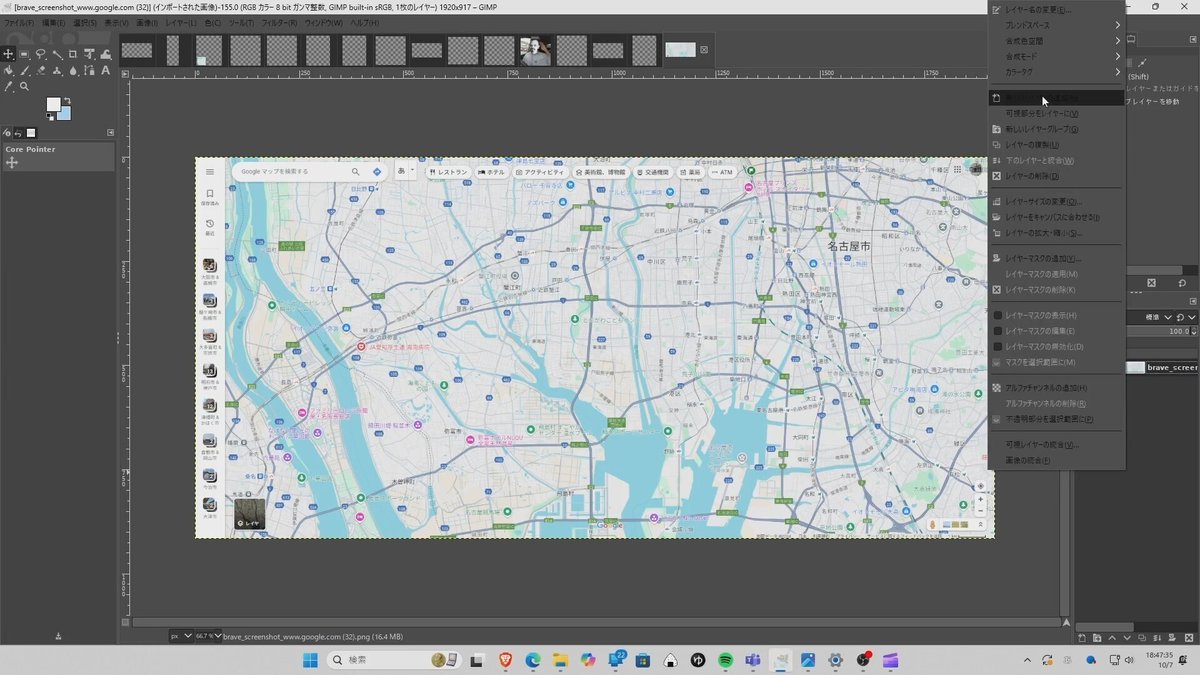The width and height of the screenshot is (1200, 675).
Task: Expand the ブレンドスペース submenu
Action: tap(1056, 25)
